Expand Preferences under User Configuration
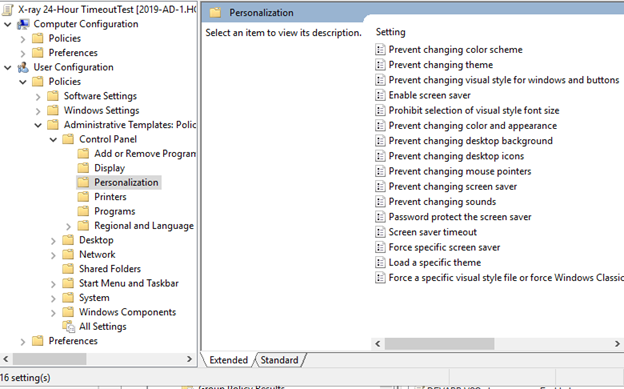The height and width of the screenshot is (389, 624). 23,342
